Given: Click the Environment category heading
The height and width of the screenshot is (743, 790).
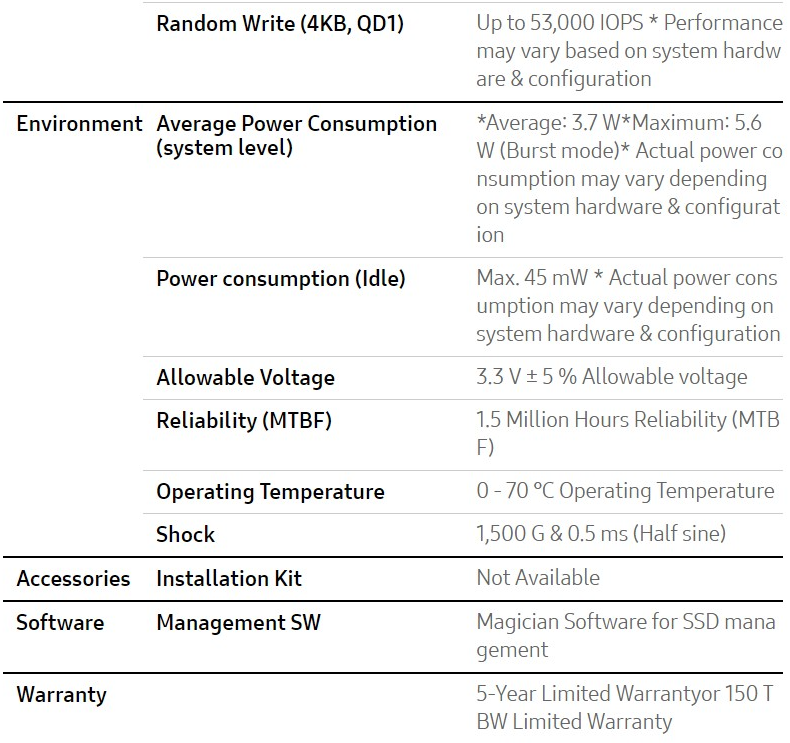Looking at the screenshot, I should (x=80, y=124).
